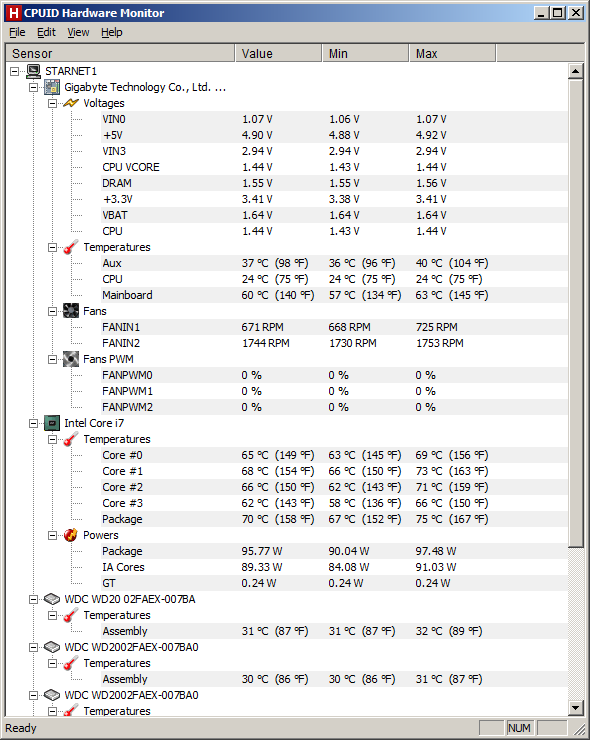Click the Fans PWM fan icon
This screenshot has height=740, width=590.
pos(71,359)
